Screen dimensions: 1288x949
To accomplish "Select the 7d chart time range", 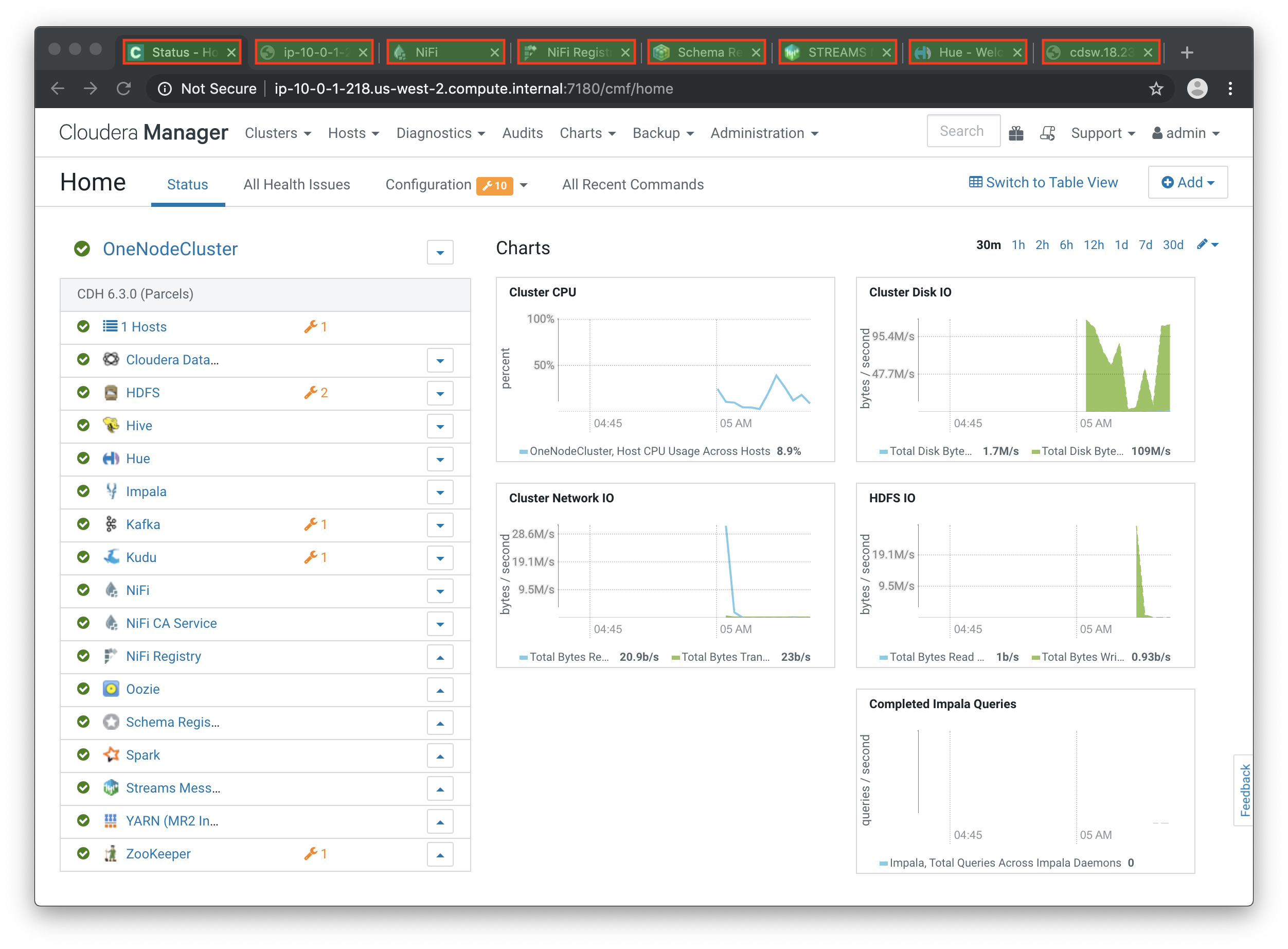I will (x=1145, y=245).
